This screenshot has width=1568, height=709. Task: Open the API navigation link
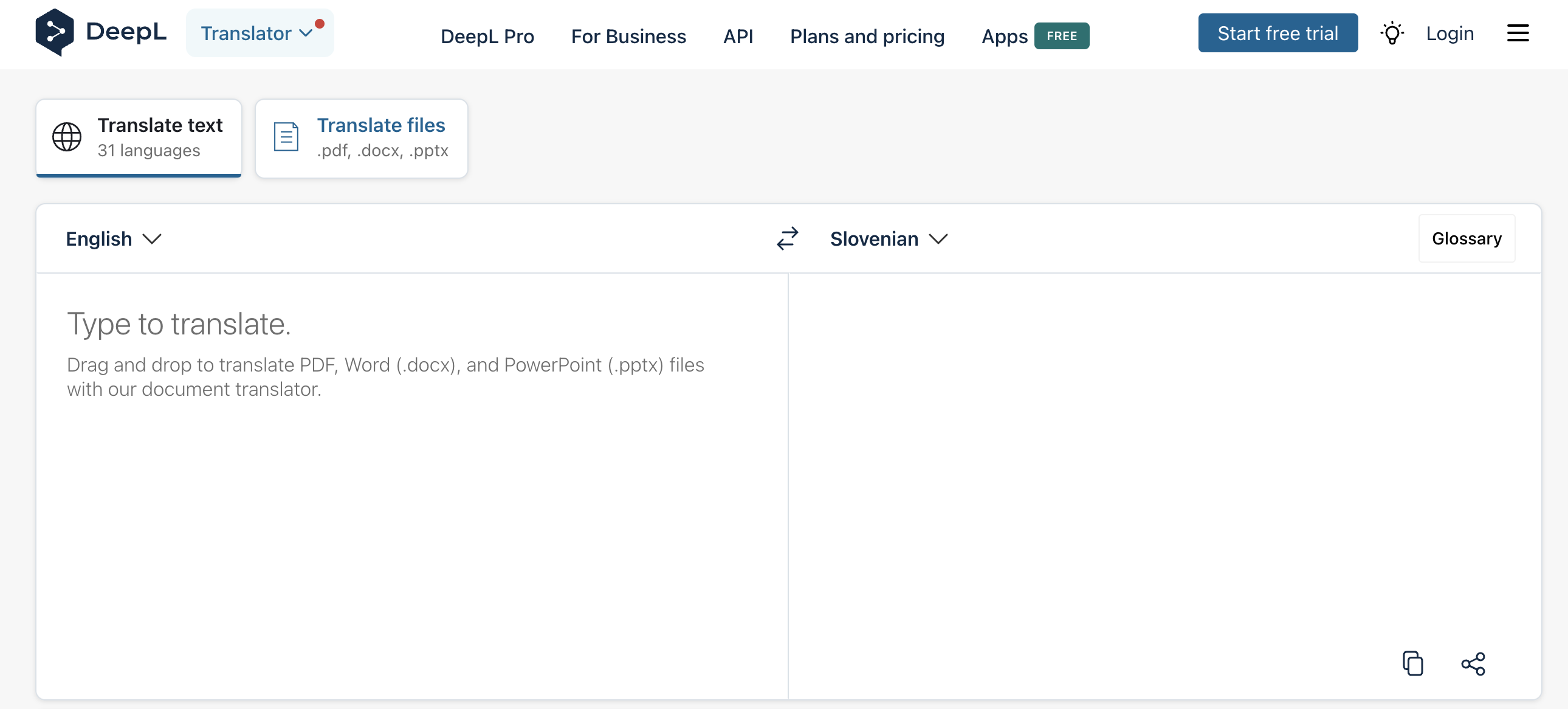(x=738, y=36)
